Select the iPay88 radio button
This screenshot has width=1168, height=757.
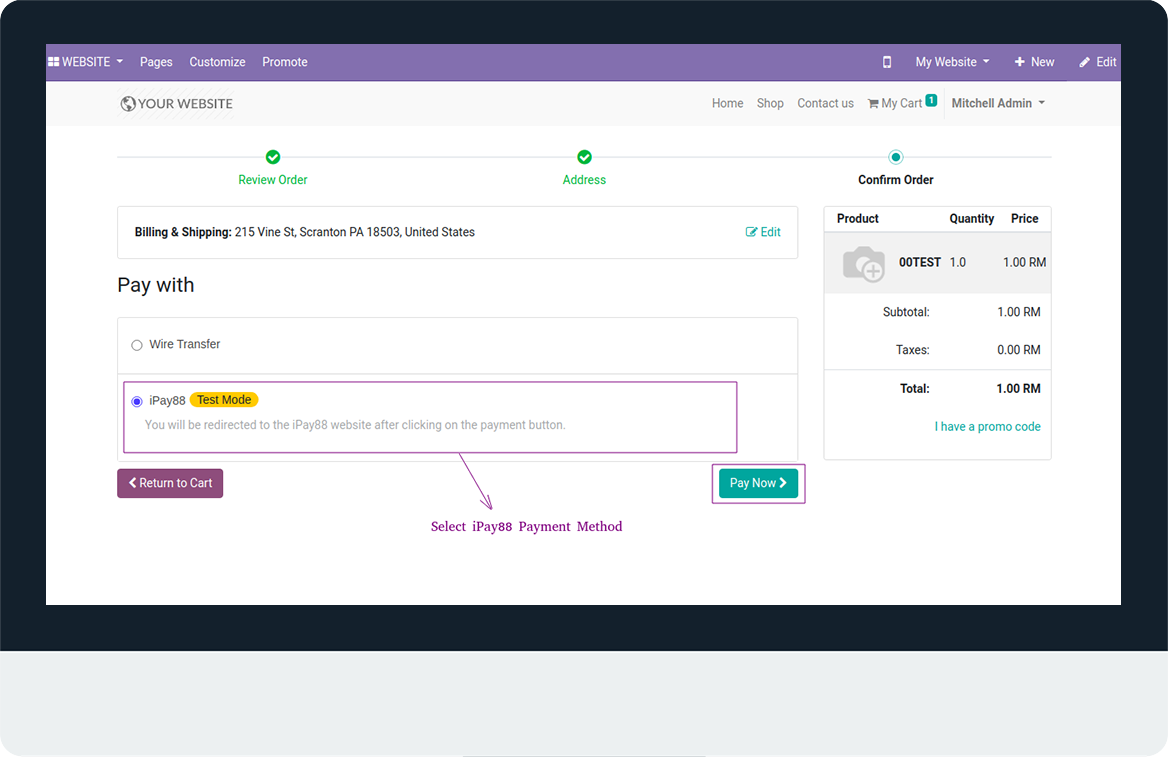[137, 402]
